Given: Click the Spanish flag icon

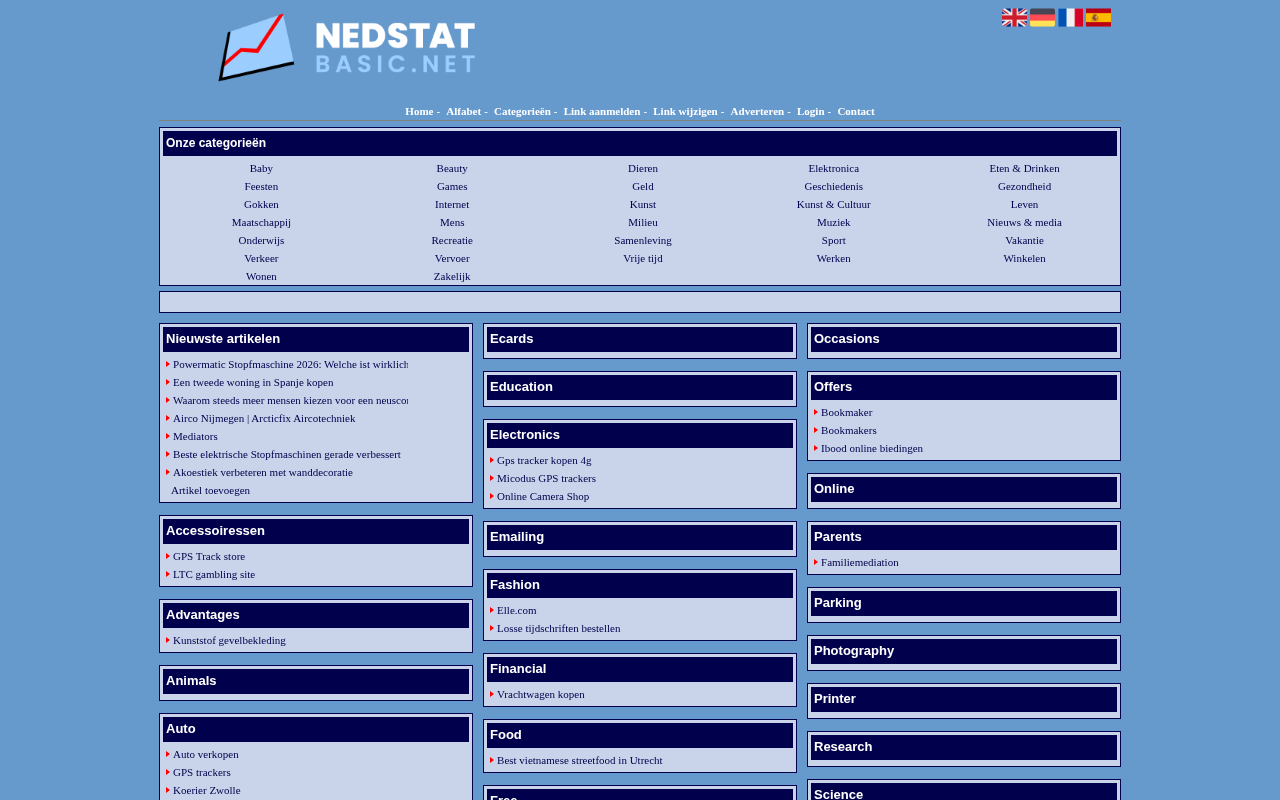Looking at the screenshot, I should (x=1098, y=18).
